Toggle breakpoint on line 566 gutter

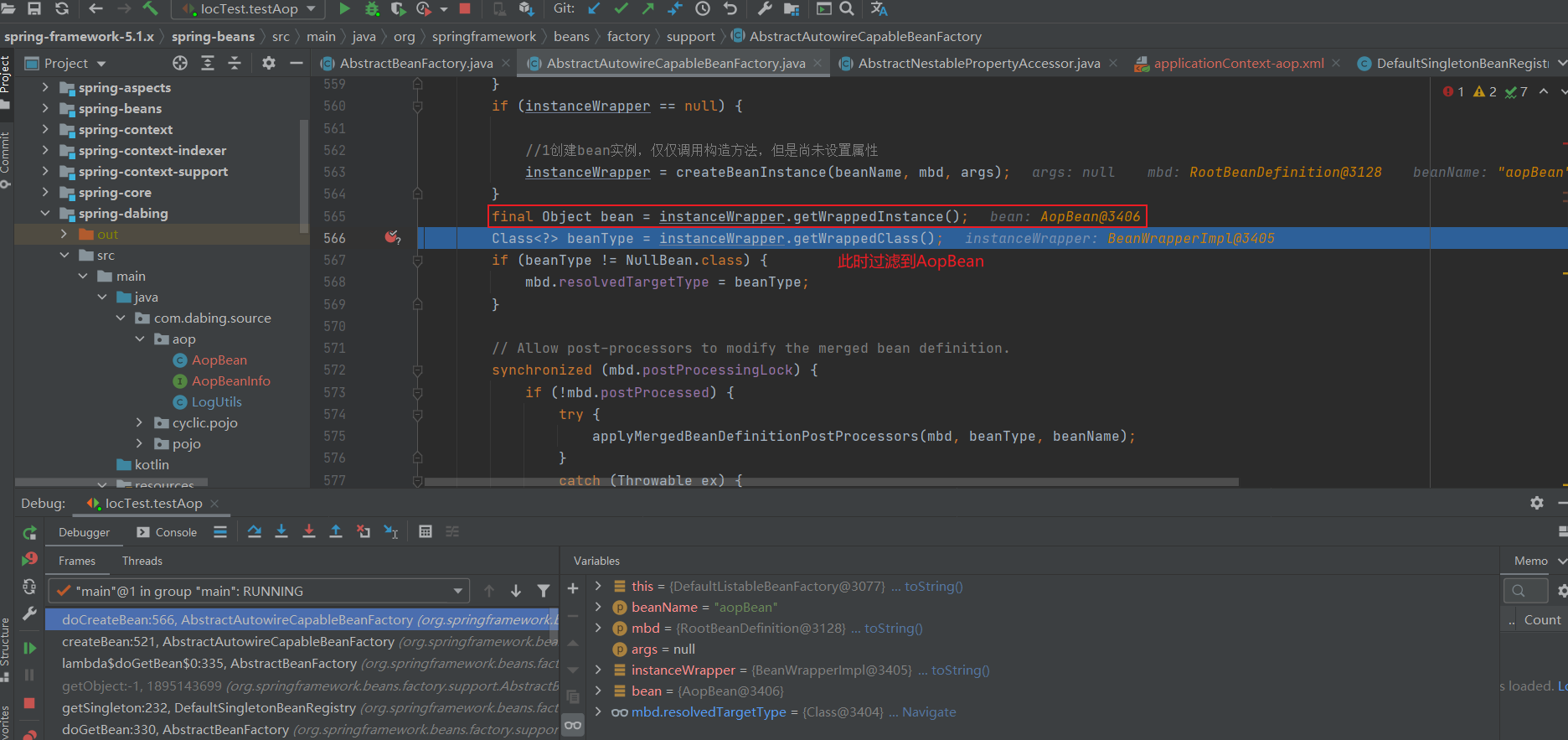(391, 238)
